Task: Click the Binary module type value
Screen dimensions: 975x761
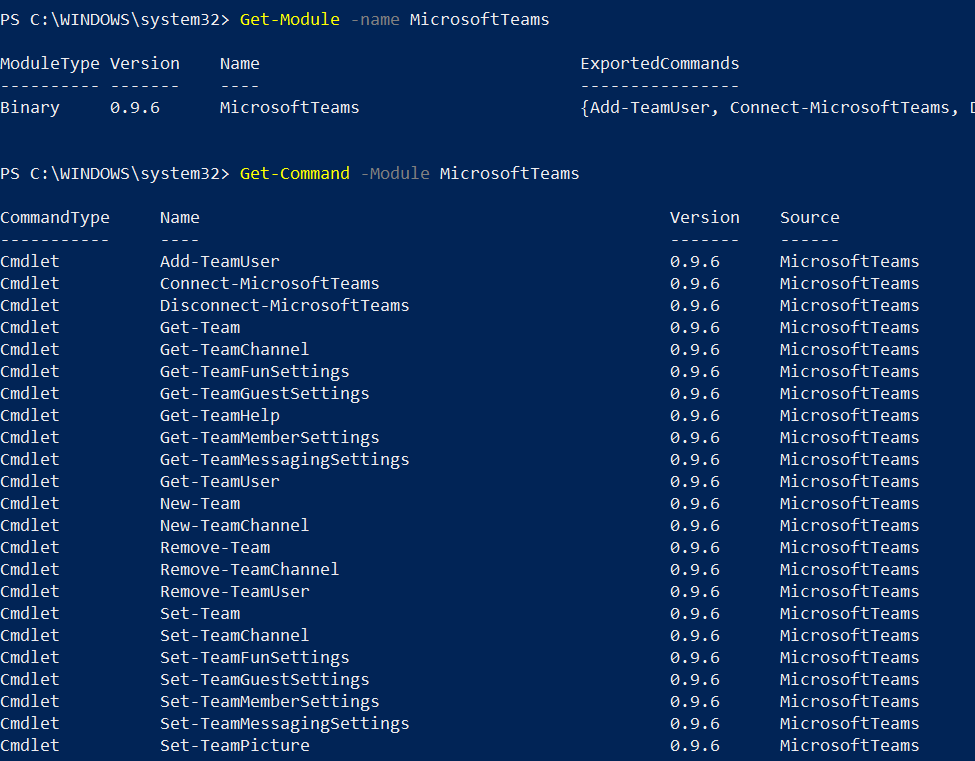Action: click(x=30, y=108)
